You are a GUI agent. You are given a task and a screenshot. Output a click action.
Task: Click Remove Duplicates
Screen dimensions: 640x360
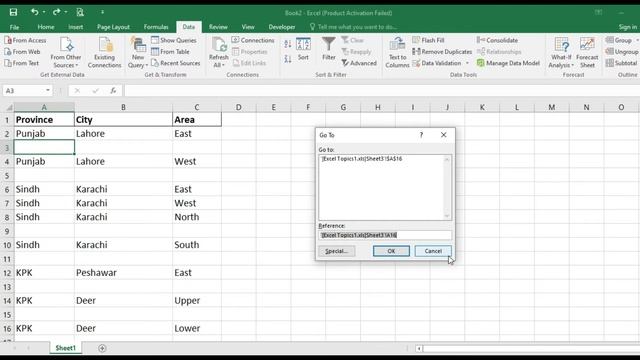tap(442, 52)
